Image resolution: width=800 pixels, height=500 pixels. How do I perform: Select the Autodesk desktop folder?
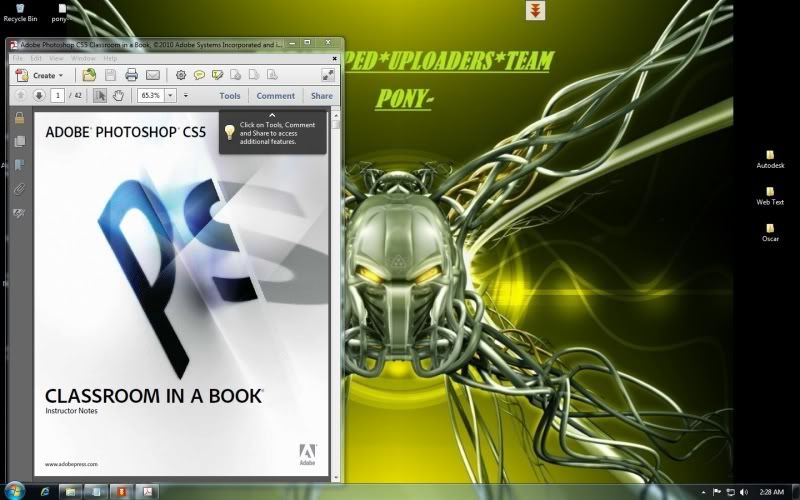pos(770,159)
